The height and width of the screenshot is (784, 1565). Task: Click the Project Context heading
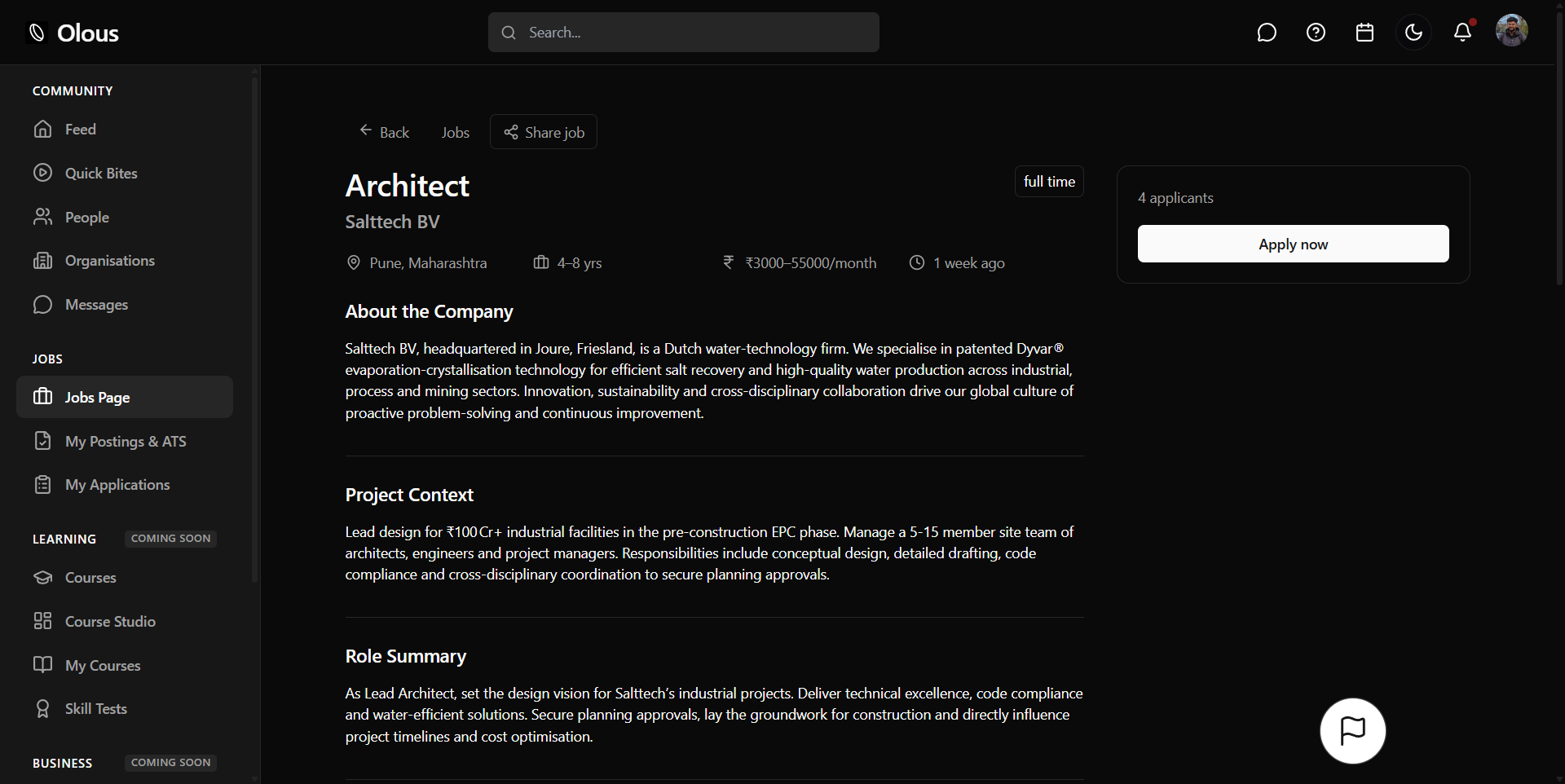[x=409, y=496]
